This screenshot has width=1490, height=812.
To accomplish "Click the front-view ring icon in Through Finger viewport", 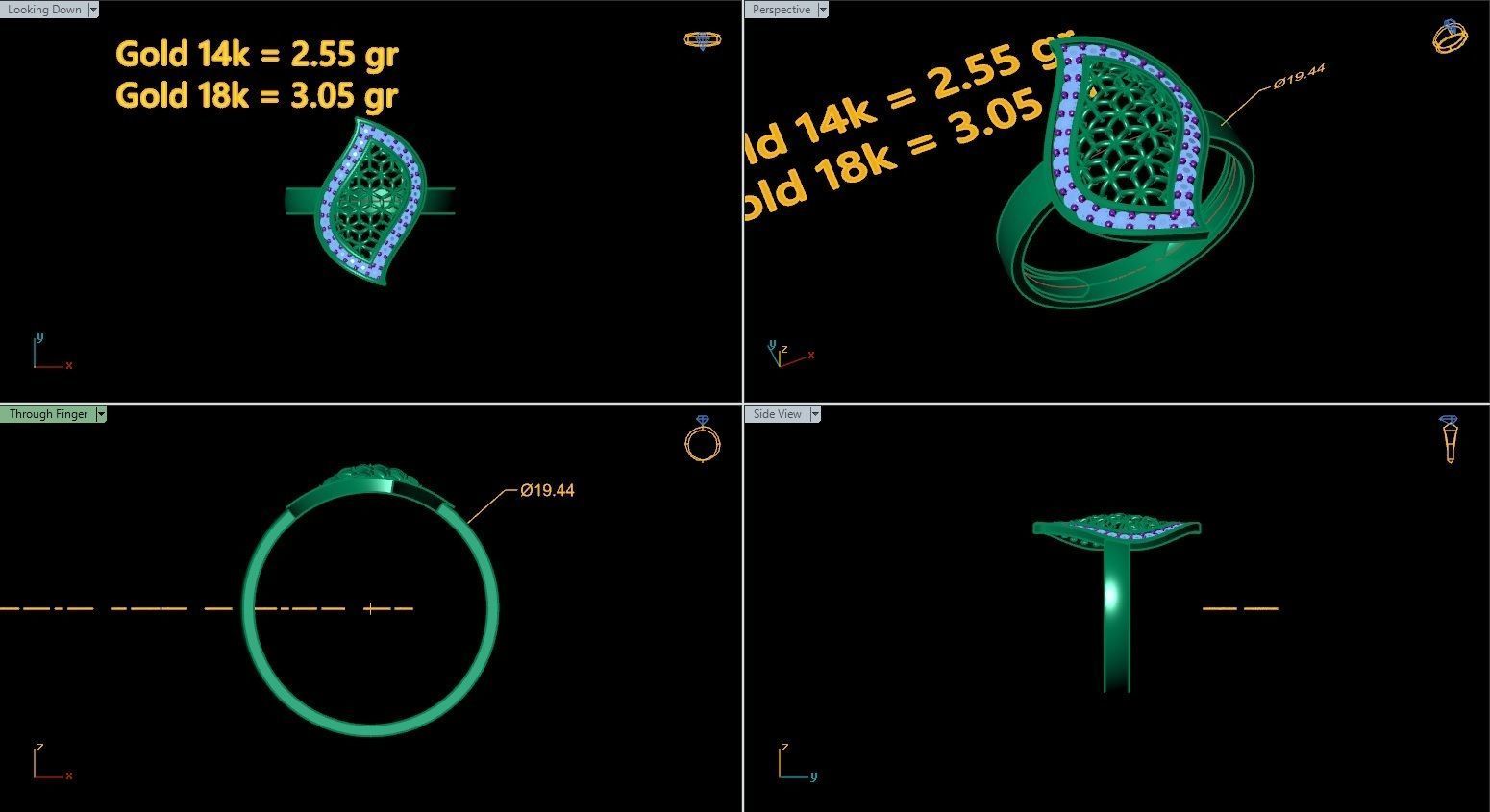I will 702,440.
